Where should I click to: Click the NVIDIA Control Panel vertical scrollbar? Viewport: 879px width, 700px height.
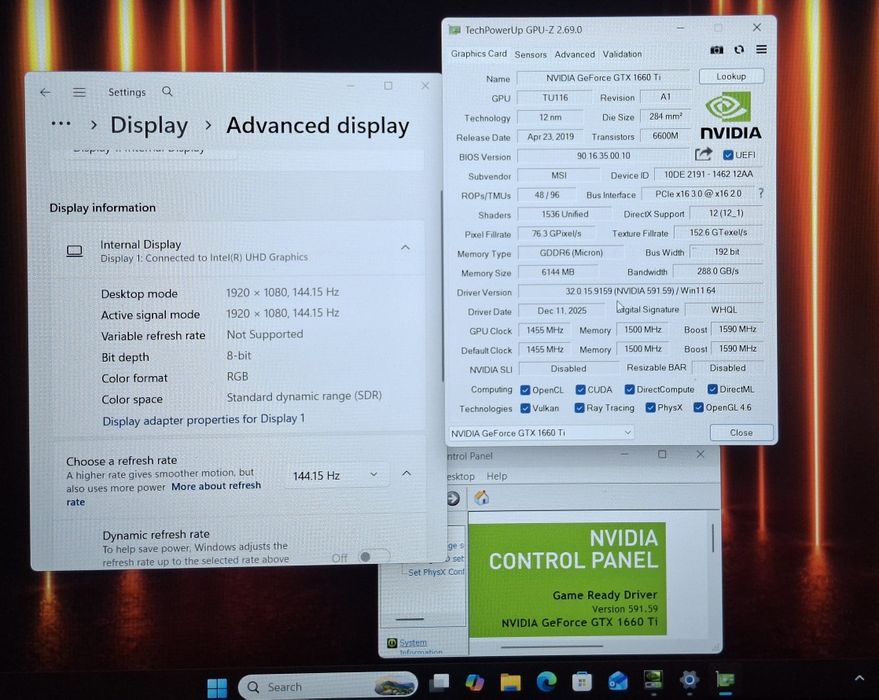(x=713, y=538)
